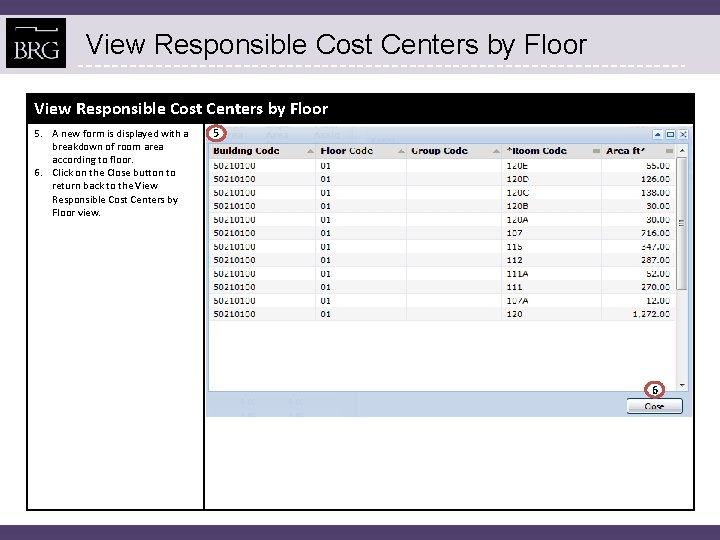Click the Floor Code sort arrow
Viewport: 720px width, 540px height.
pos(401,151)
